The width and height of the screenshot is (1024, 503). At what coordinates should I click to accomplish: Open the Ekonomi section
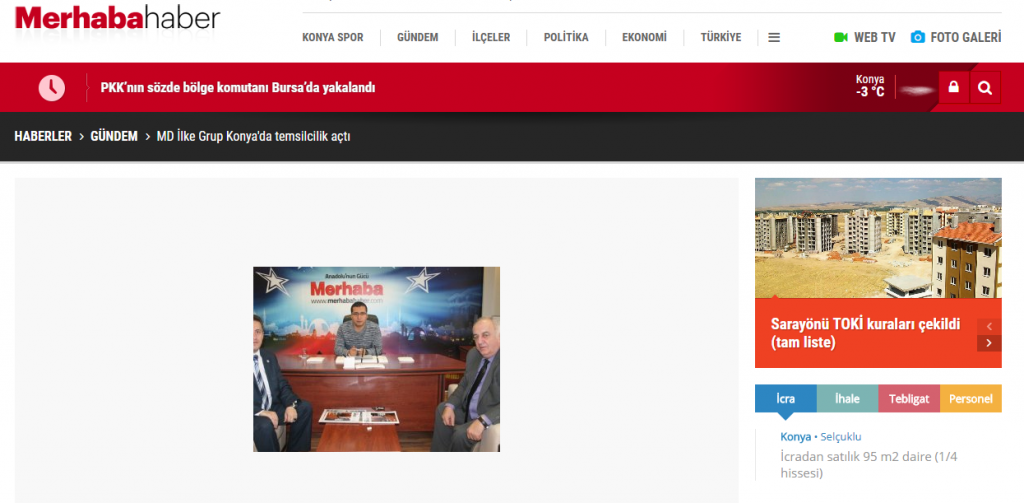click(644, 38)
